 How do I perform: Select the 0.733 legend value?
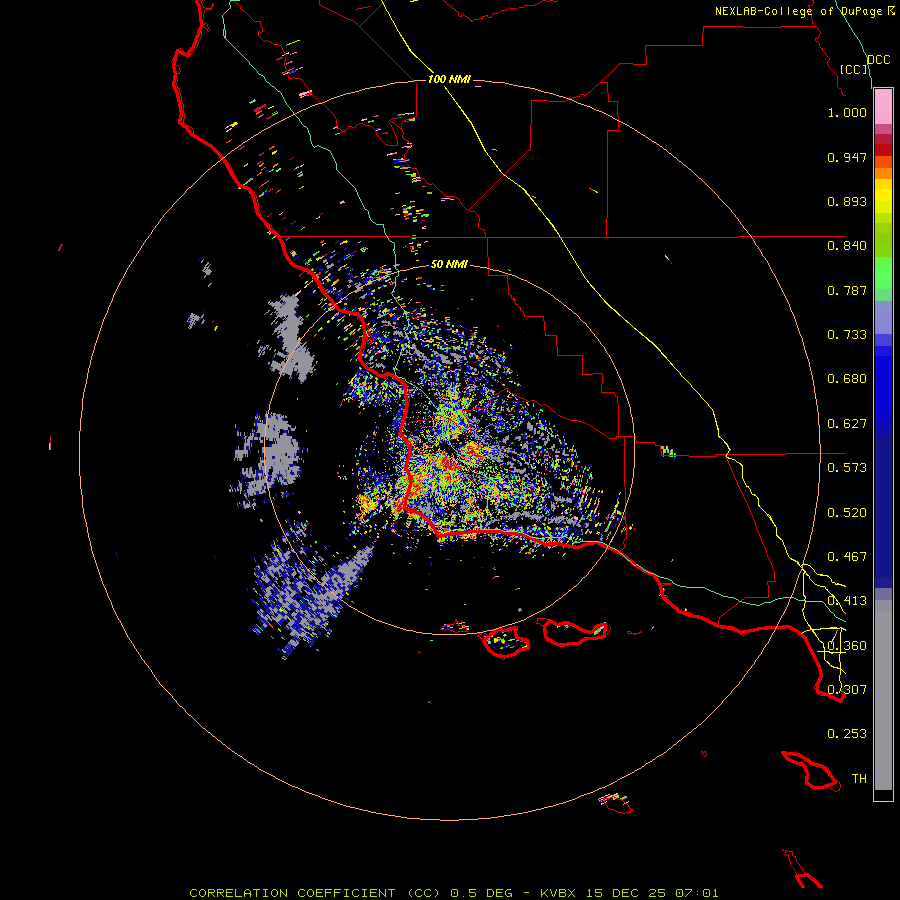click(x=847, y=335)
